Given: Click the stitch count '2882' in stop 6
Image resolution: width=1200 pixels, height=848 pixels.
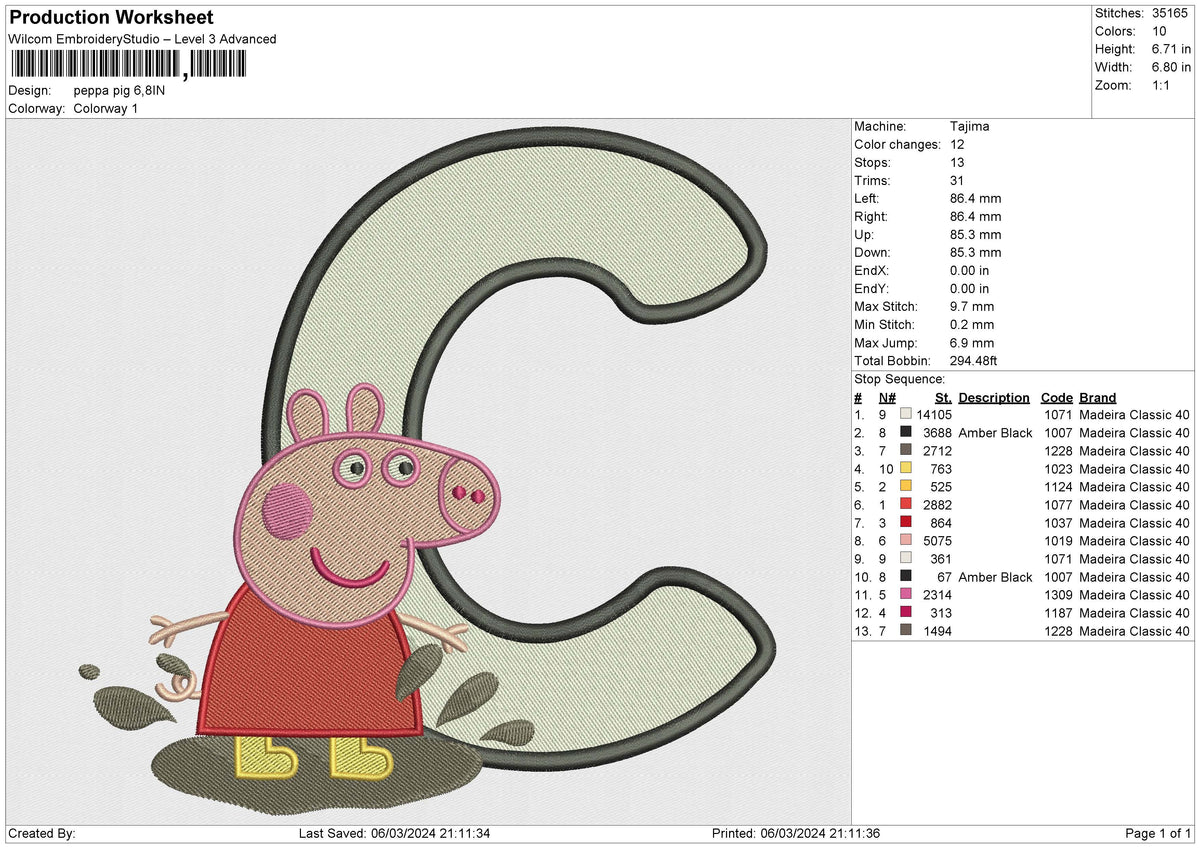Looking at the screenshot, I should [x=938, y=504].
